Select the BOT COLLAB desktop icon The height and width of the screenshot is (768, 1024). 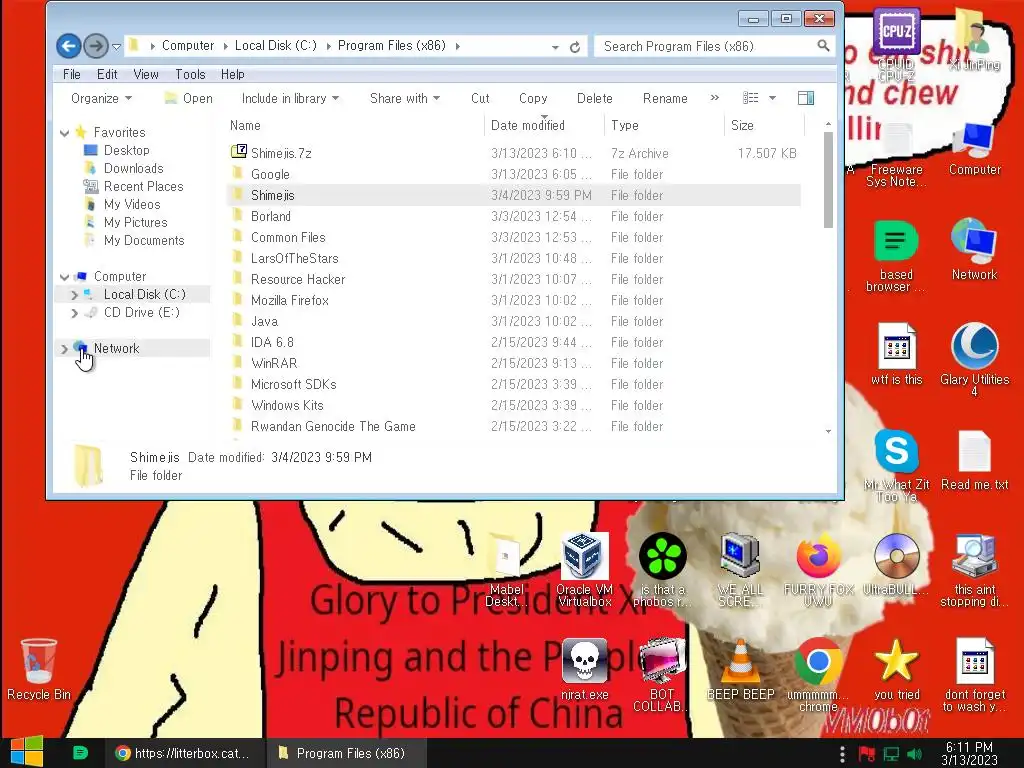point(661,675)
